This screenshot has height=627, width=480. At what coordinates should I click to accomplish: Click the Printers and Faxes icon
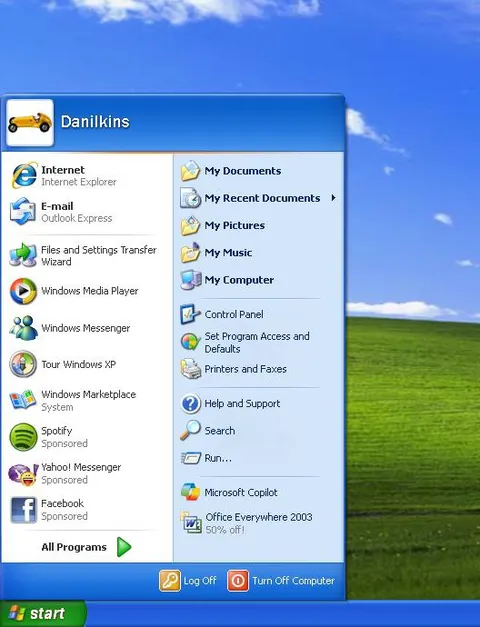pos(190,369)
